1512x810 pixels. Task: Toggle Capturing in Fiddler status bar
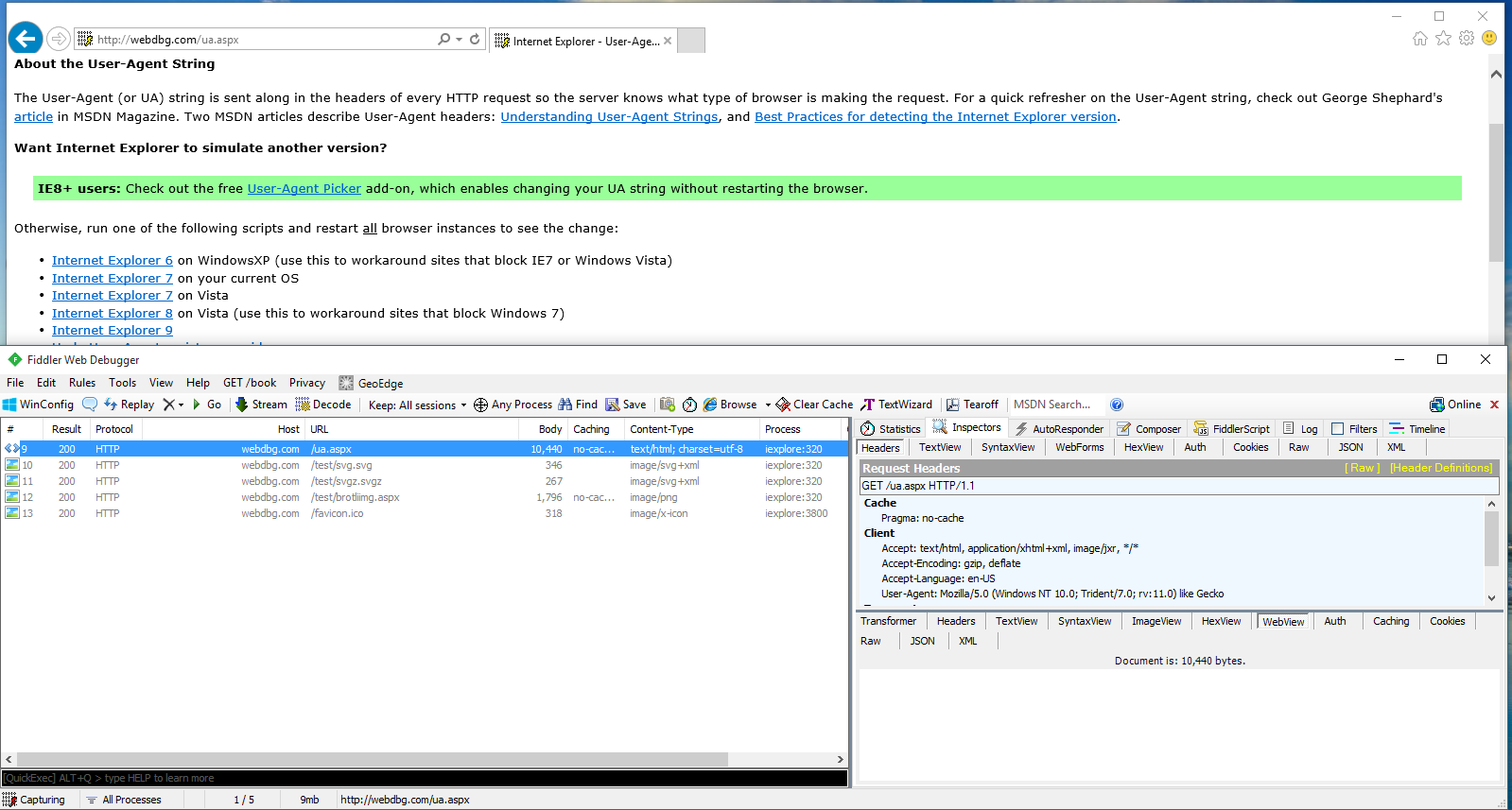[x=34, y=800]
